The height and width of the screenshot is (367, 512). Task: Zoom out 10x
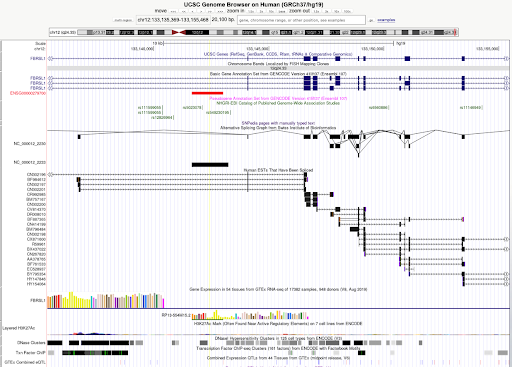click(x=337, y=11)
